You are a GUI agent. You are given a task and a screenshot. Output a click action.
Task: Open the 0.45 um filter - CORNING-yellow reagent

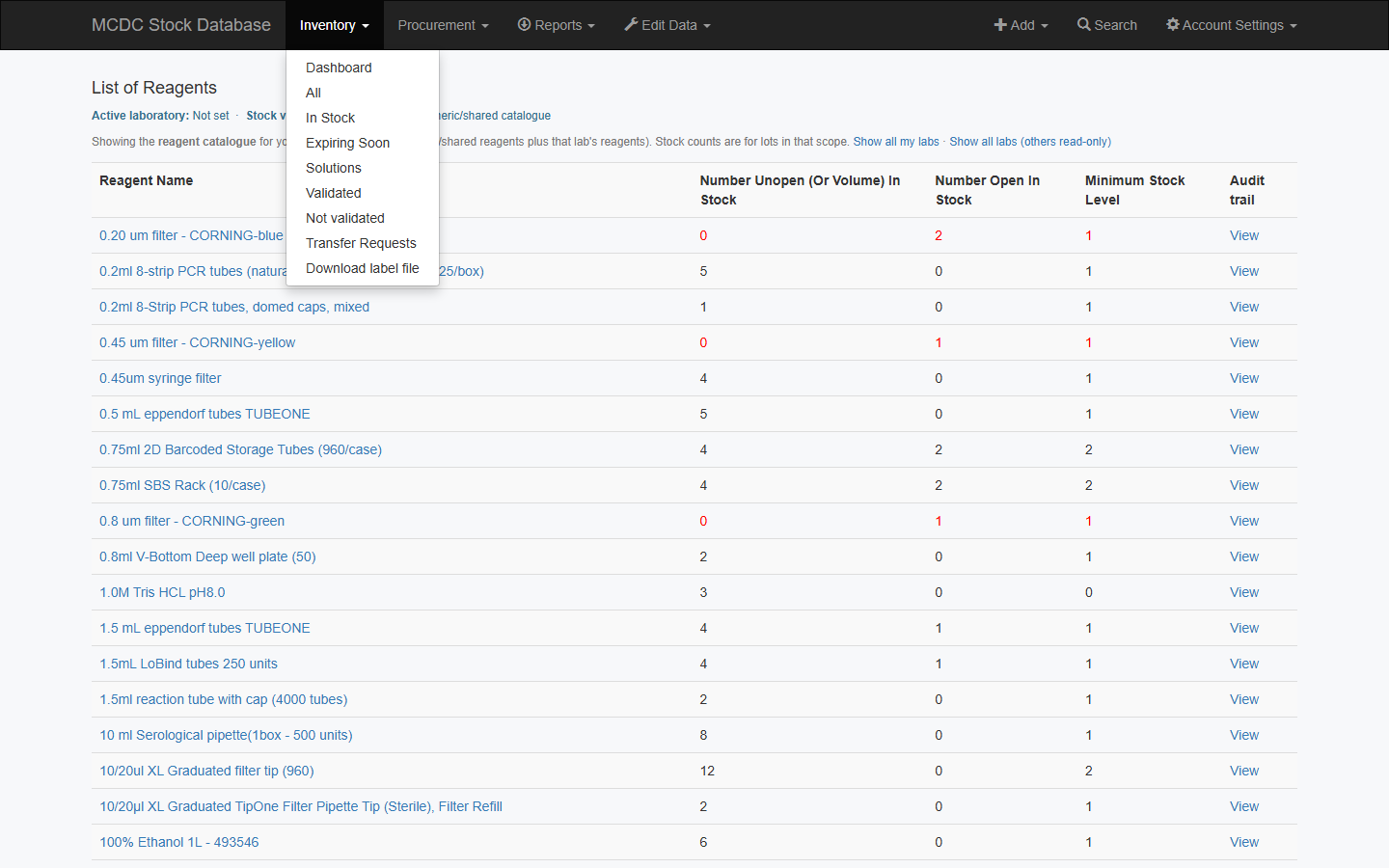(198, 342)
